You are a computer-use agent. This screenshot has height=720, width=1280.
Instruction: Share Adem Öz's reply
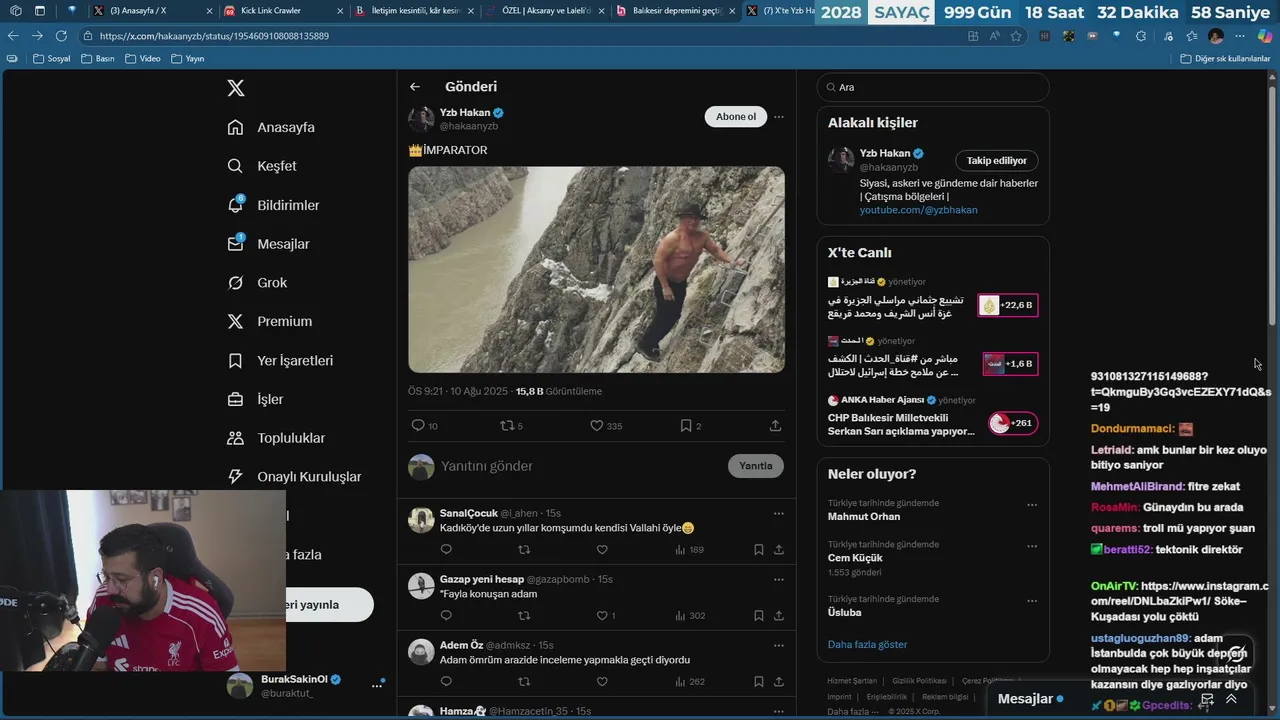tap(778, 681)
